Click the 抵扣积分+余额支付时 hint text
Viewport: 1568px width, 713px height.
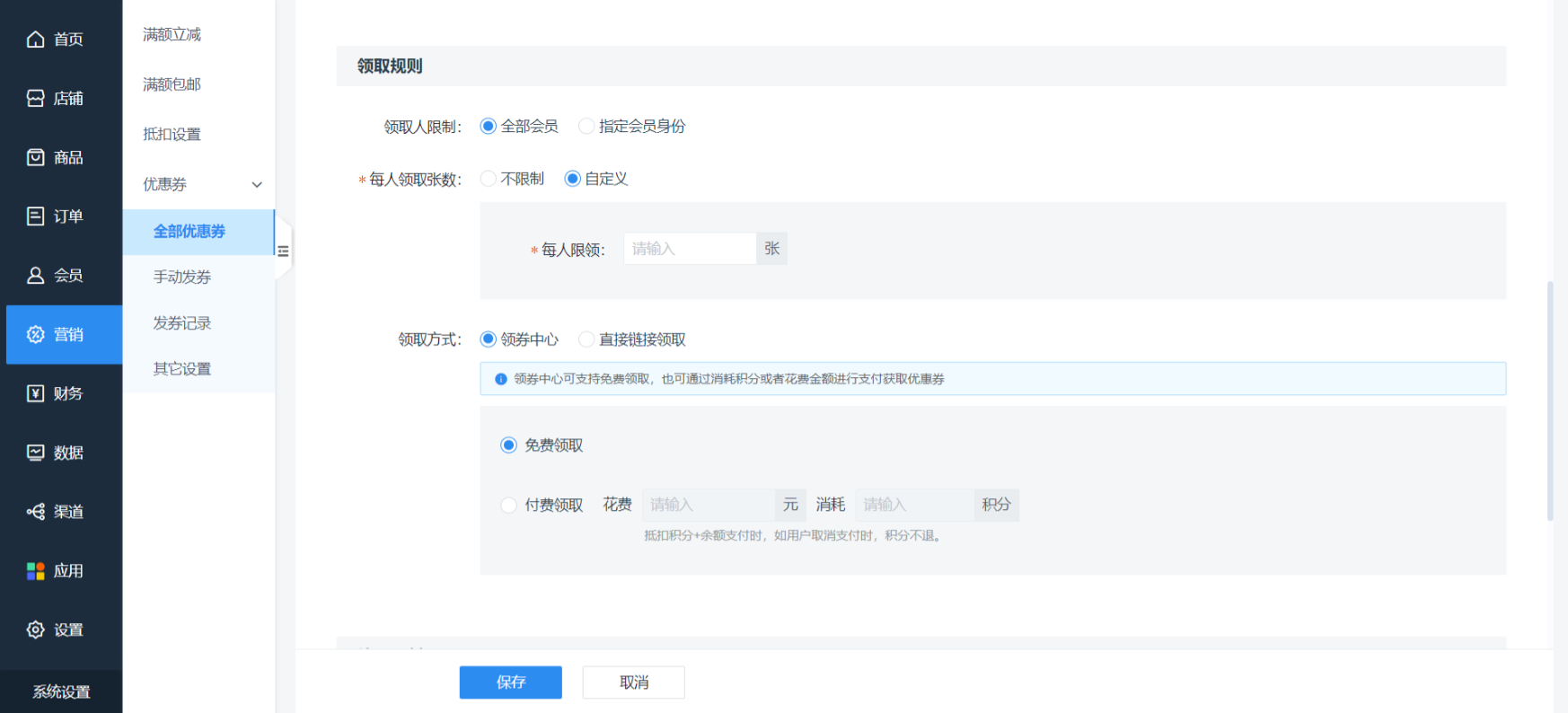794,536
